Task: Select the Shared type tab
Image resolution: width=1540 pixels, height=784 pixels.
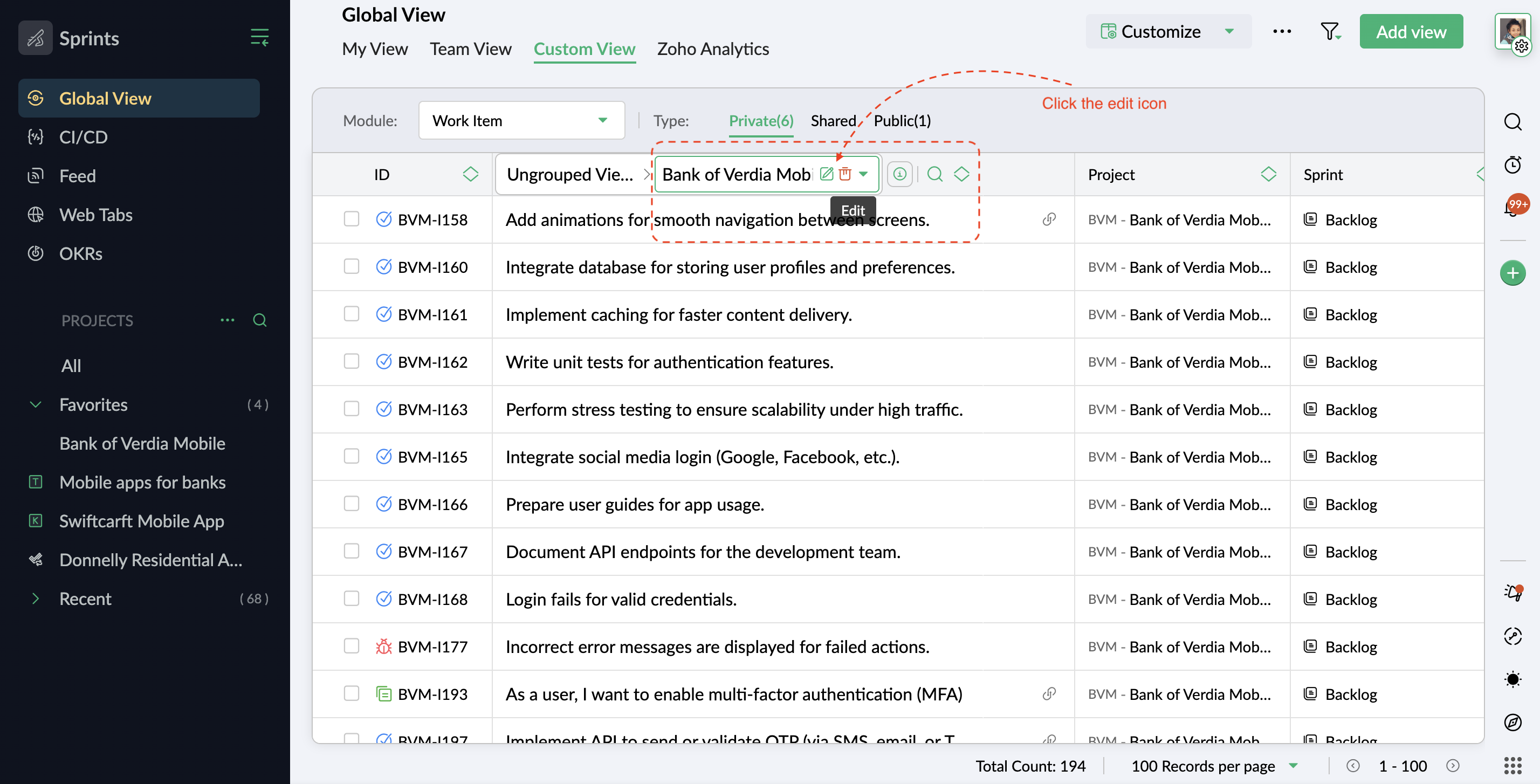Action: click(x=833, y=121)
